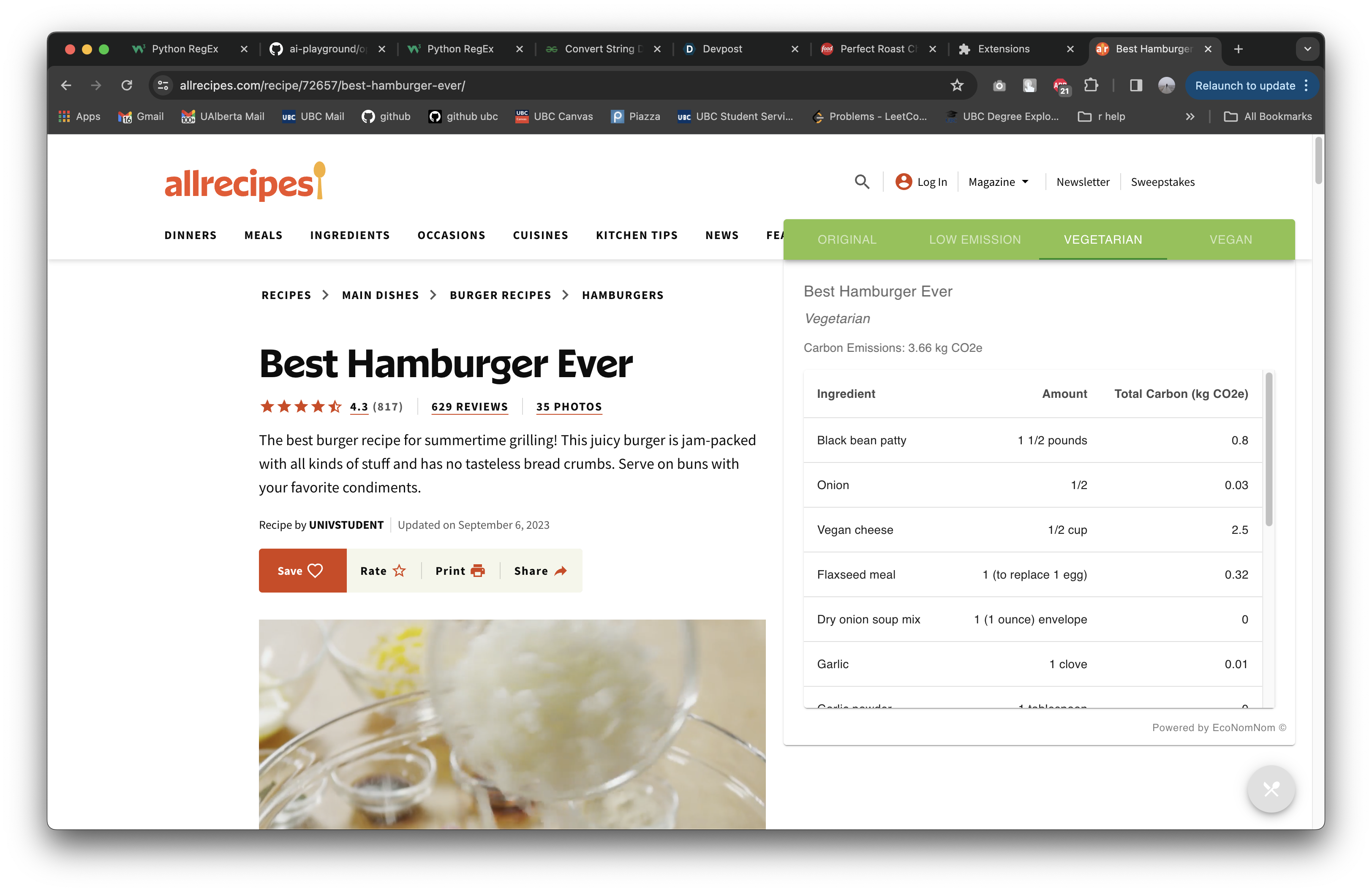
Task: Click the Relaunch to update button
Action: 1245,85
